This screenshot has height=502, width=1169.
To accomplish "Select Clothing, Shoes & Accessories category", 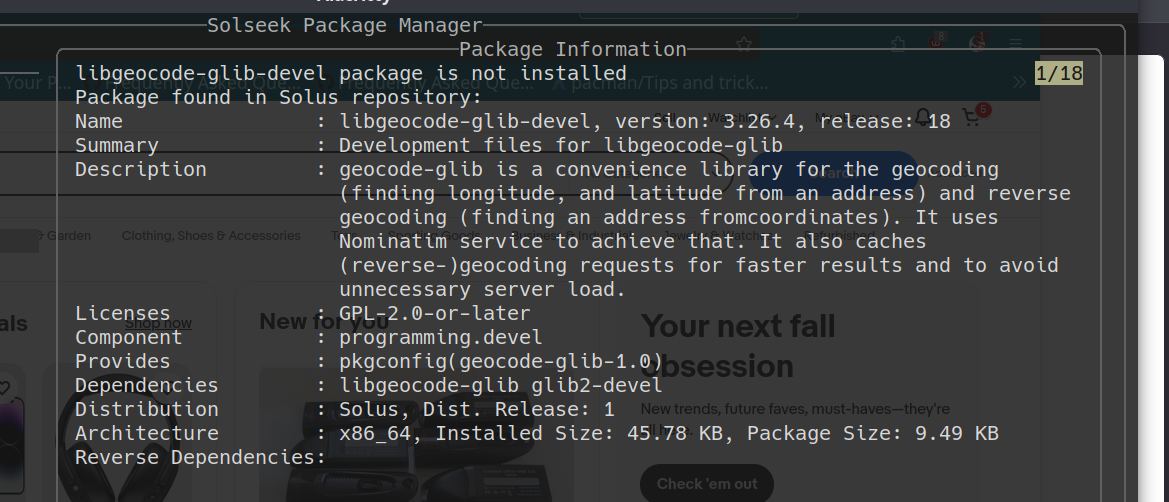I will click(211, 236).
